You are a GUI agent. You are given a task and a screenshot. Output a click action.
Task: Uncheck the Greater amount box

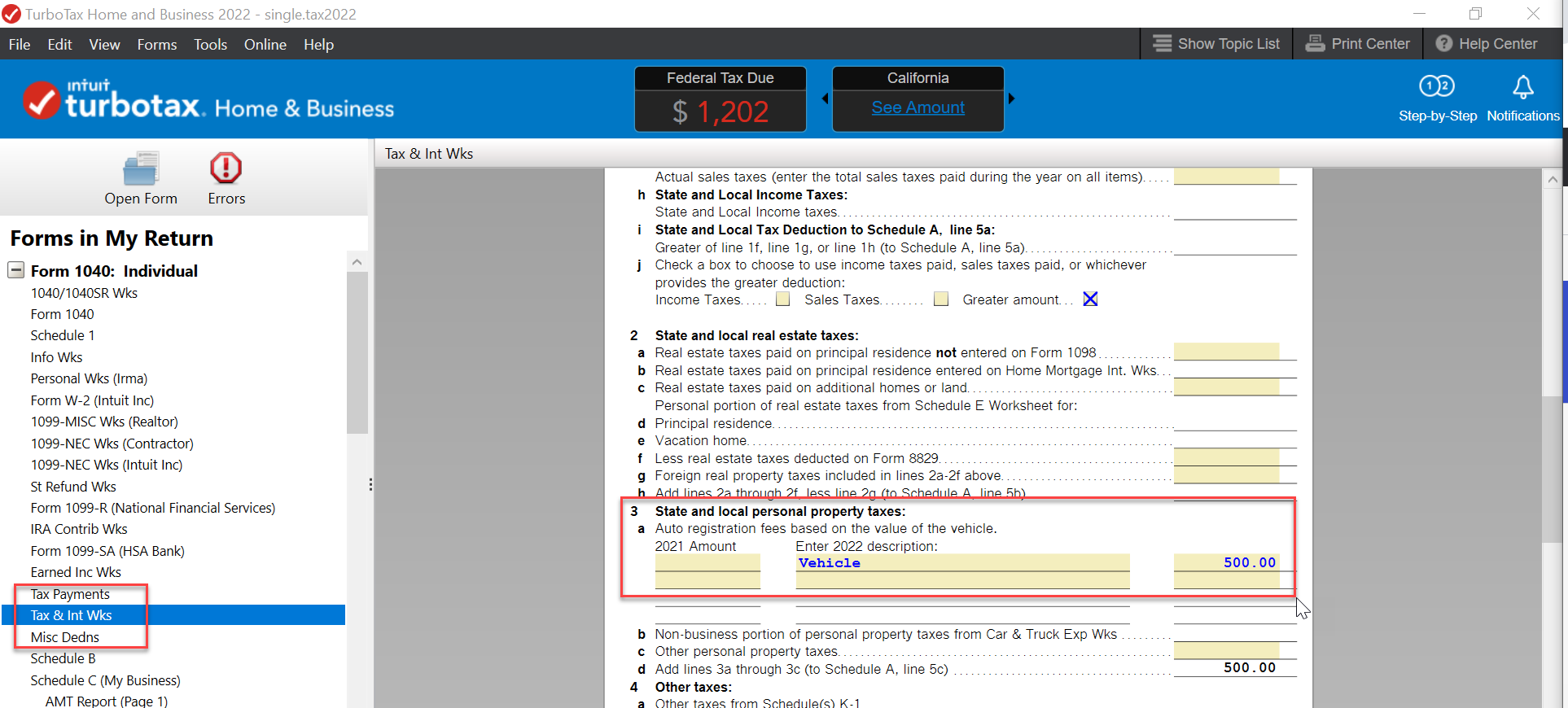coord(1090,299)
